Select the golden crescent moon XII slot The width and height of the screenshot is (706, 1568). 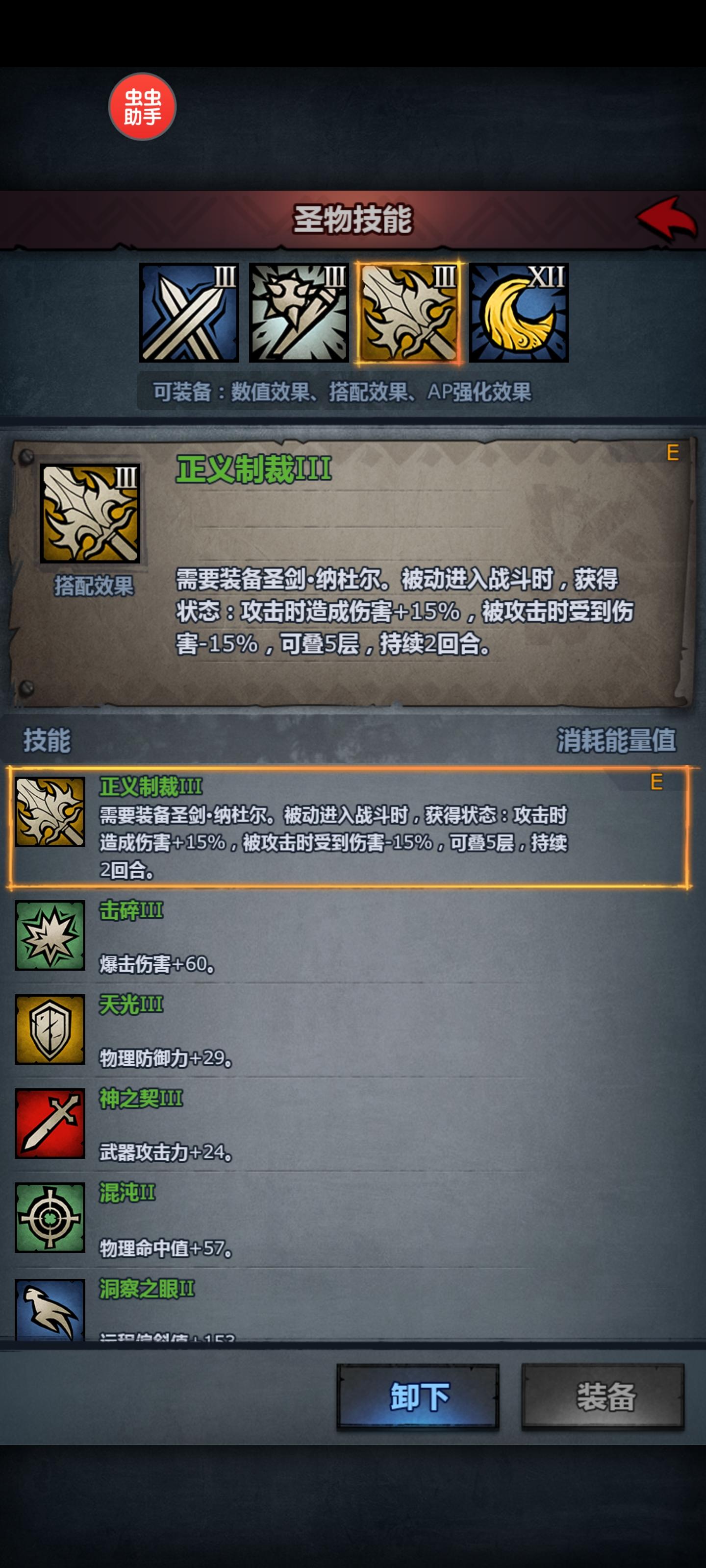(x=518, y=313)
